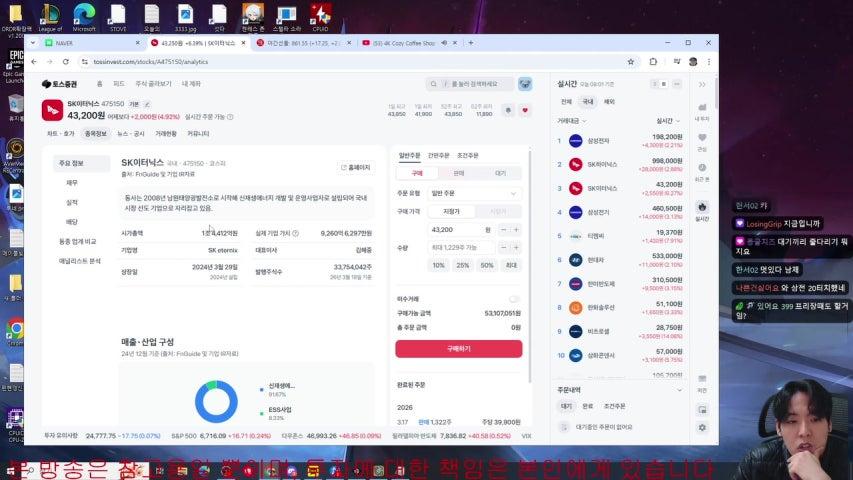Open 내 계좌 in the top navigation

(x=191, y=84)
